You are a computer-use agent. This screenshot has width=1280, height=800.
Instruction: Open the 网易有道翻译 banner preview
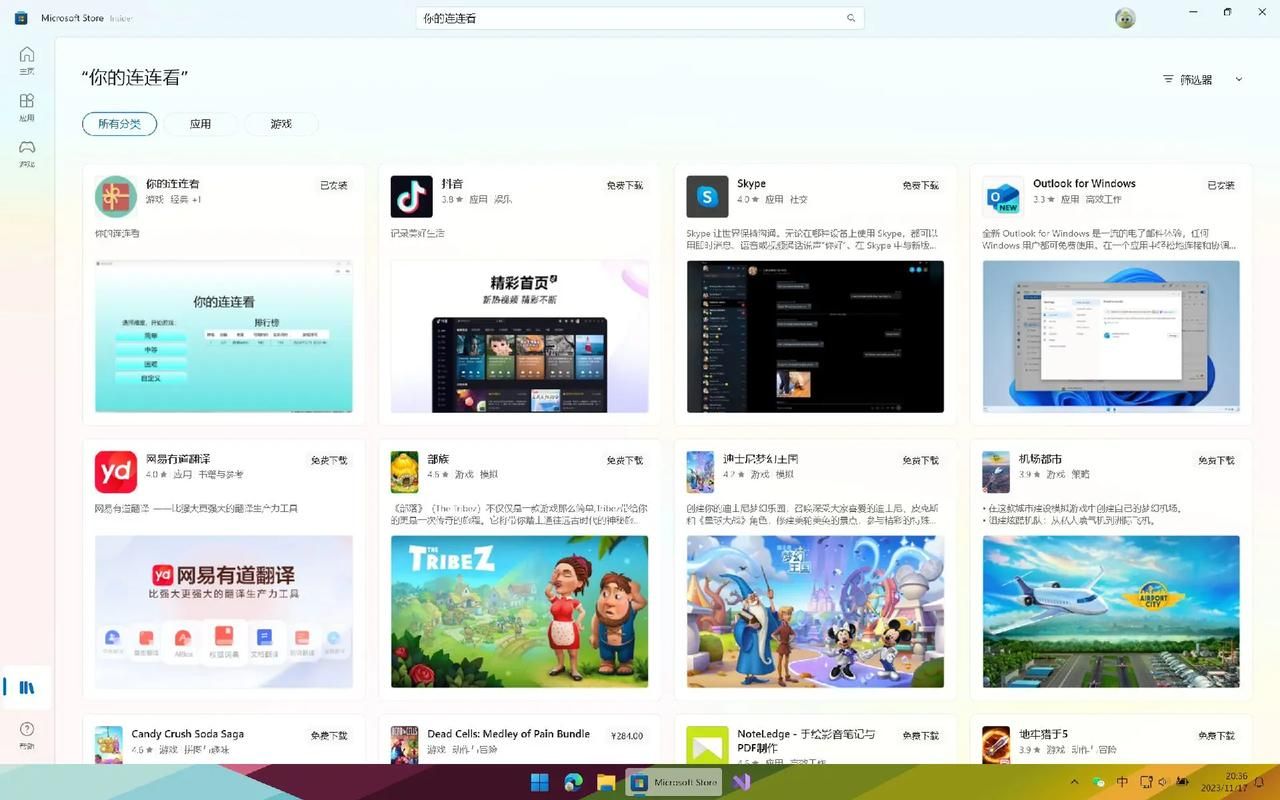pyautogui.click(x=224, y=612)
